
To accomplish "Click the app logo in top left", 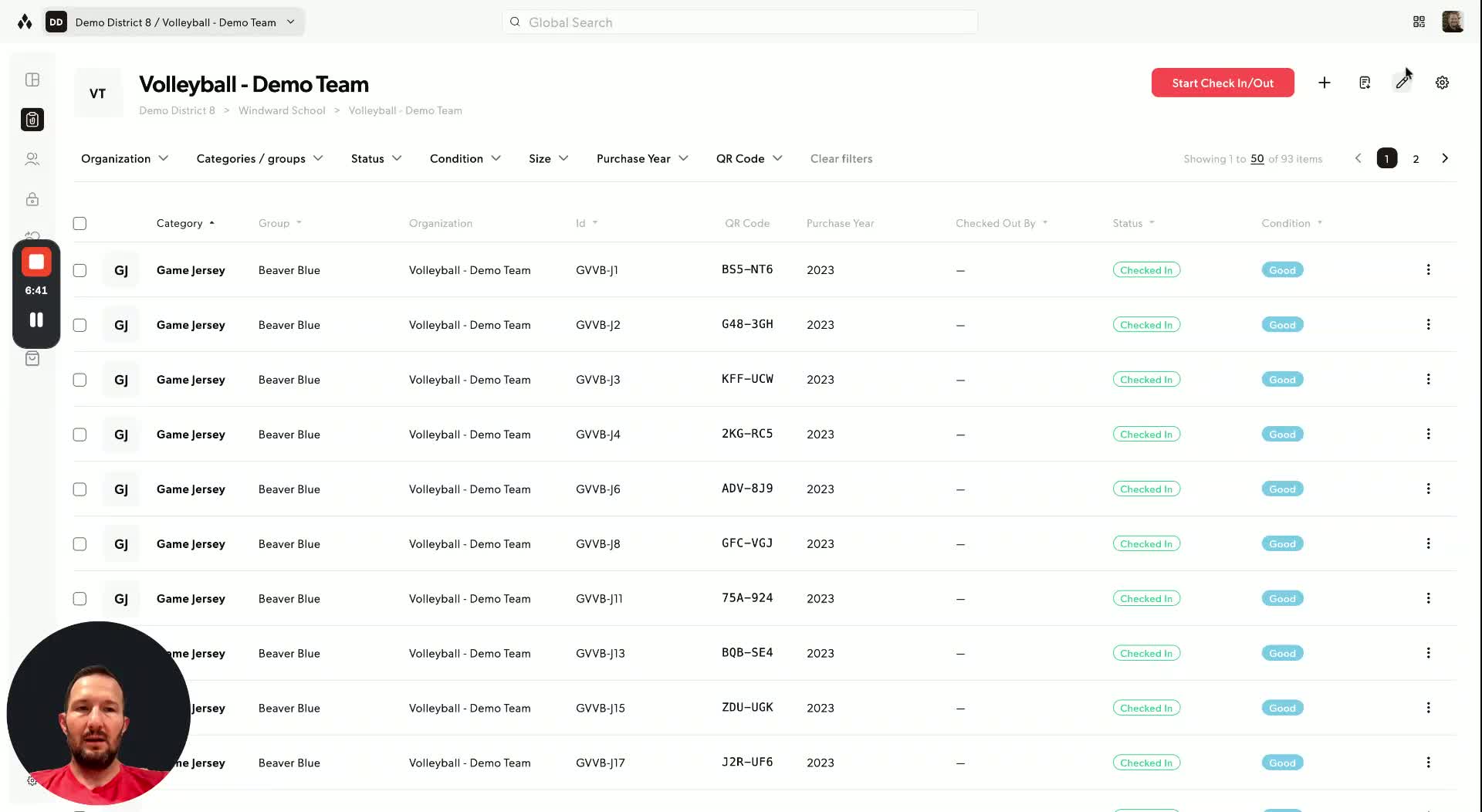I will (25, 22).
